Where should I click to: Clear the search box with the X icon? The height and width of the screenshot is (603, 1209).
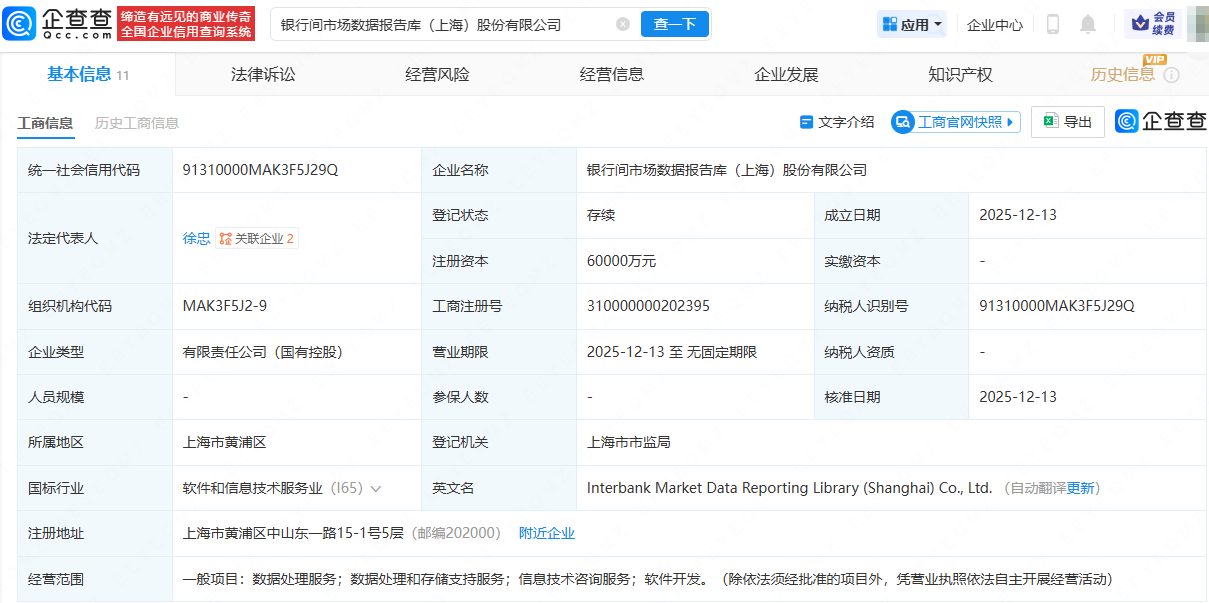(623, 24)
